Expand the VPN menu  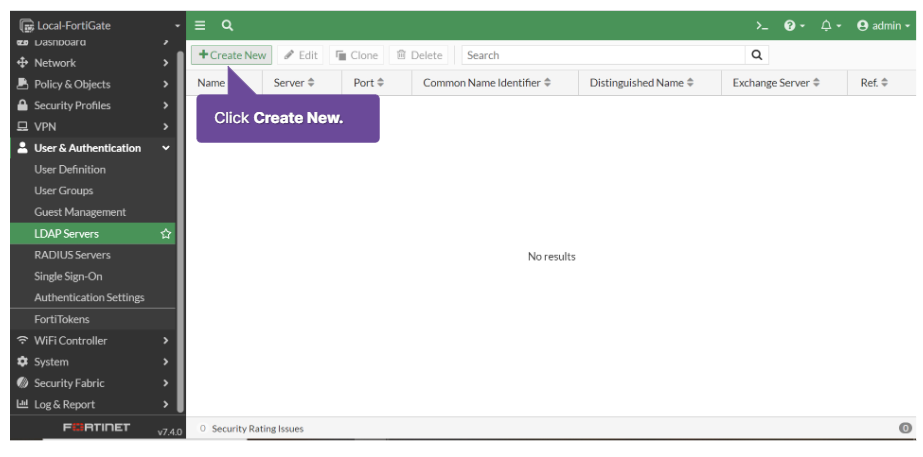tap(93, 127)
